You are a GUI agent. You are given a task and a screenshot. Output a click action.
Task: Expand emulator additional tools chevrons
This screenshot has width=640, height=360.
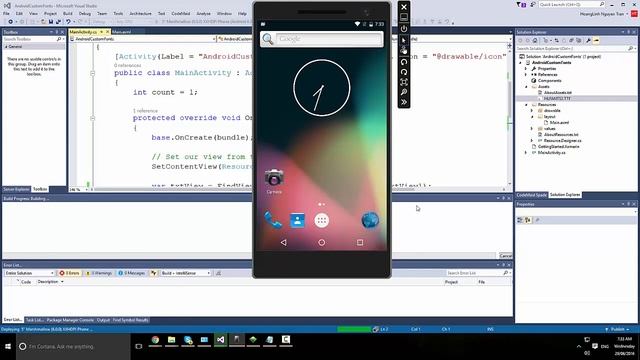pos(404,102)
